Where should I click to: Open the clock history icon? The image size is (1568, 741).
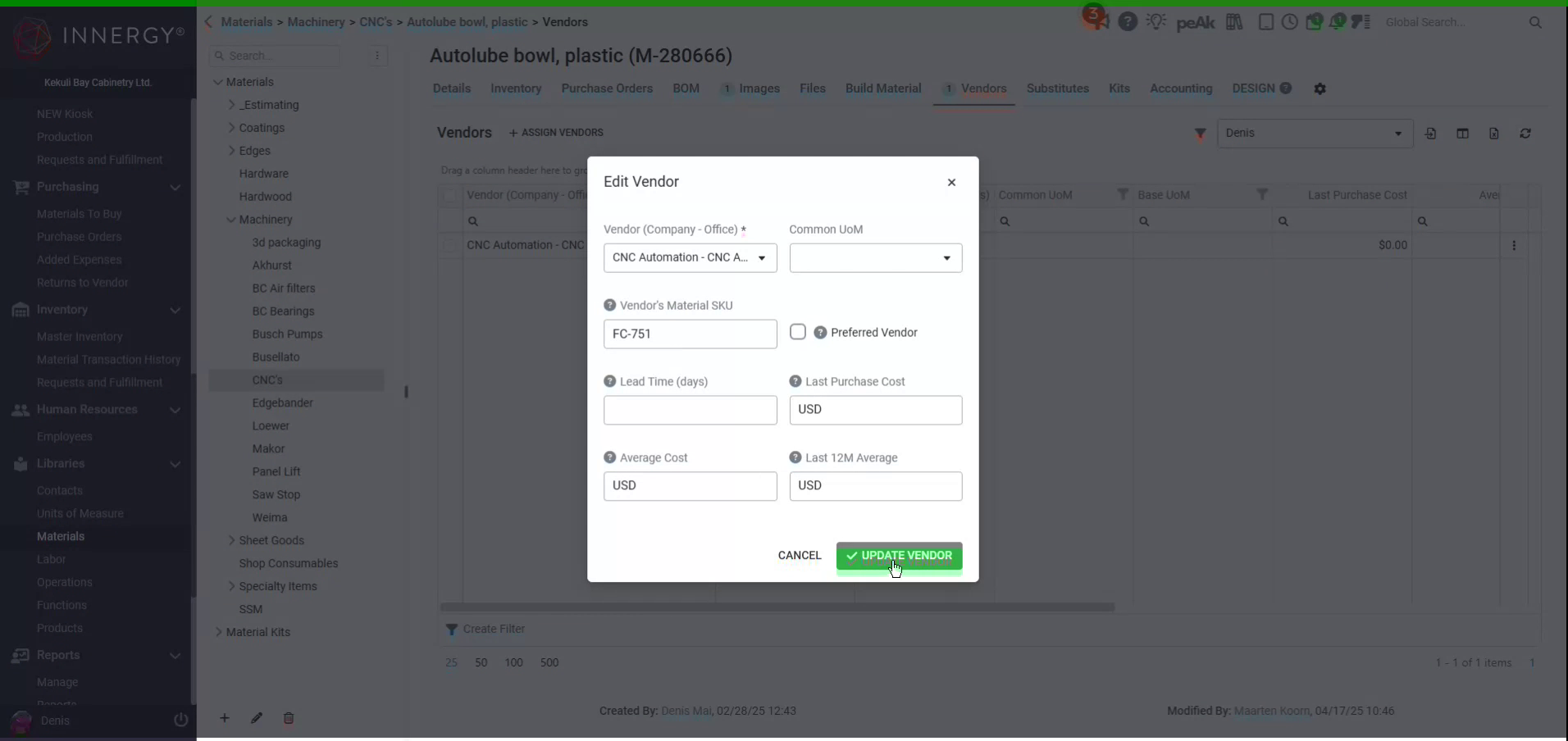(x=1290, y=22)
